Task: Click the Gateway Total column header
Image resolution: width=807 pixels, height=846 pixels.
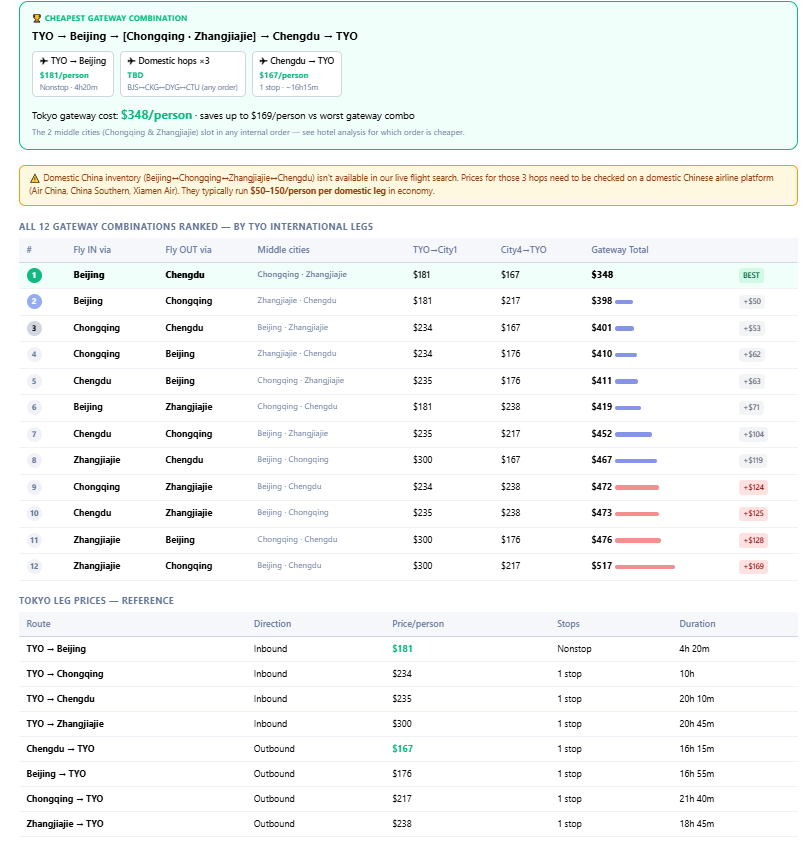Action: click(x=619, y=250)
